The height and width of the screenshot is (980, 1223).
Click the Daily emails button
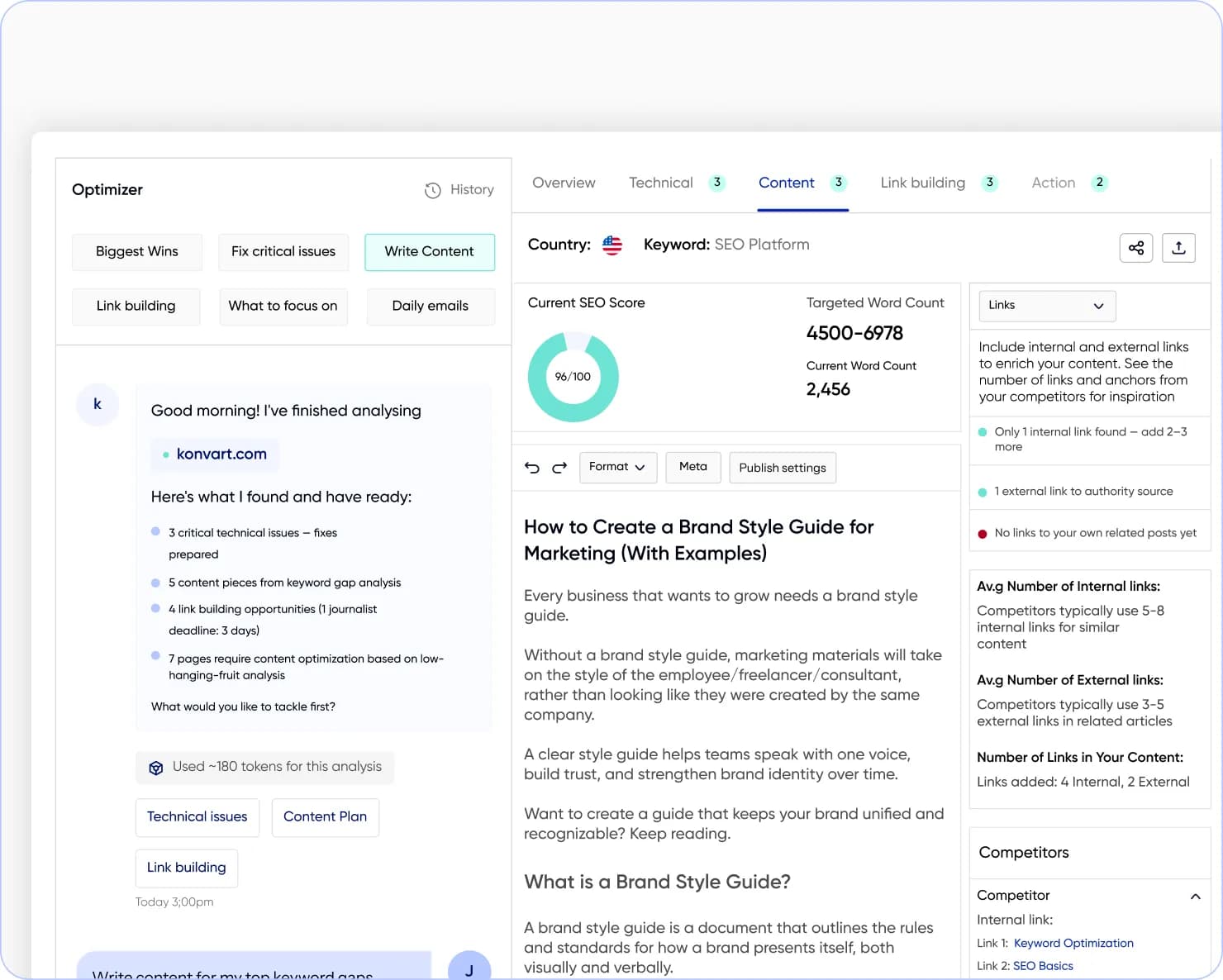pyautogui.click(x=431, y=307)
